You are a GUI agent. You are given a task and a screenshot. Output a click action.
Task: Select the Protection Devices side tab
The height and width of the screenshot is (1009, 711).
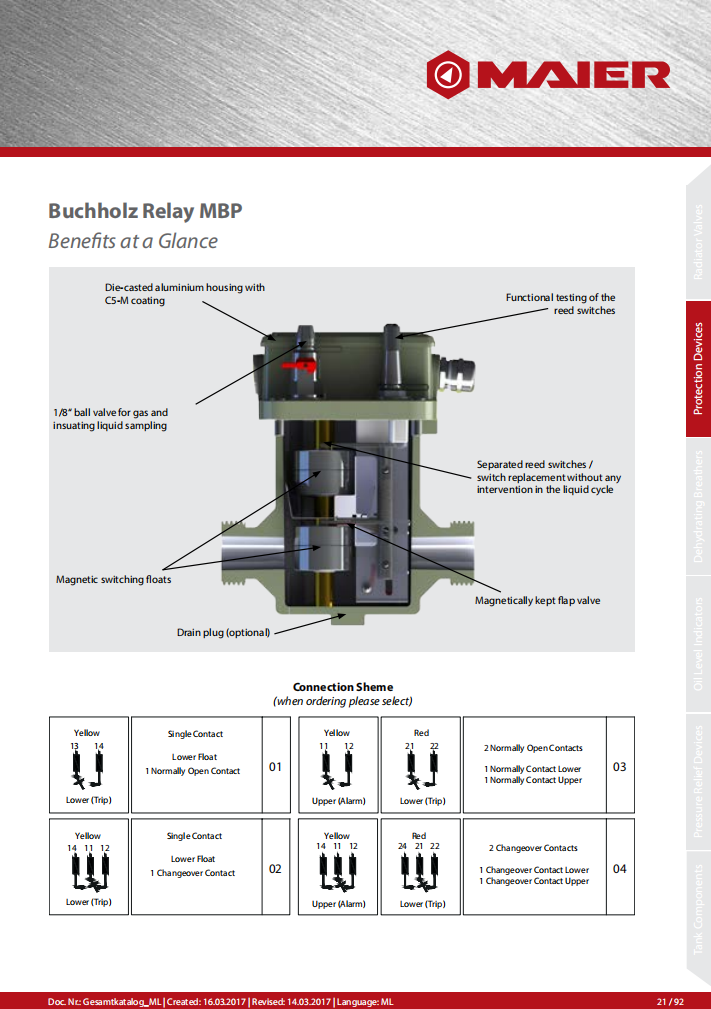(x=698, y=369)
